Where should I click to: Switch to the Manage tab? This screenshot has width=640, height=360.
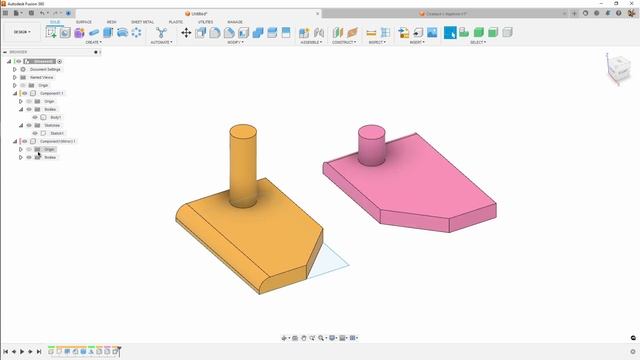pos(235,22)
